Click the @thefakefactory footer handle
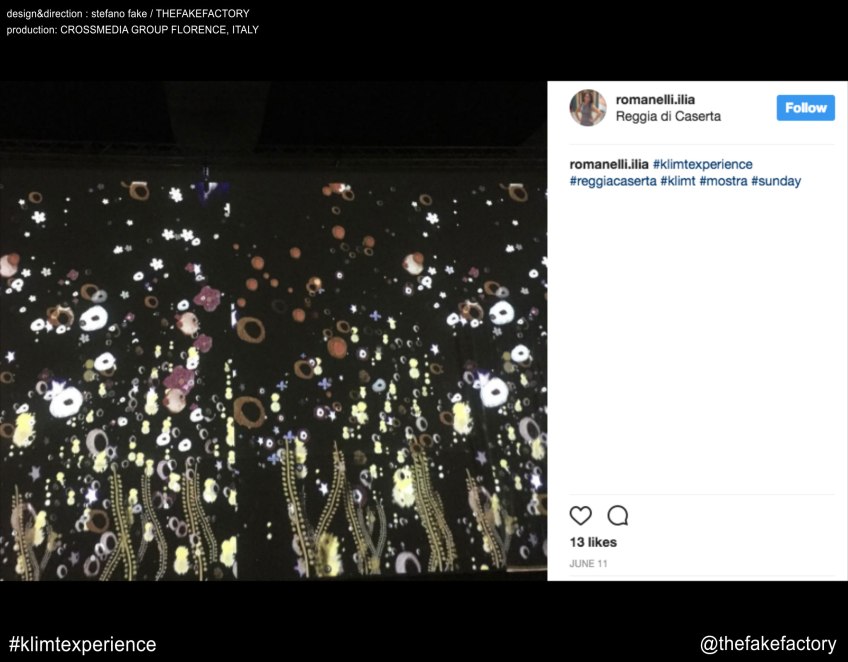 click(768, 644)
